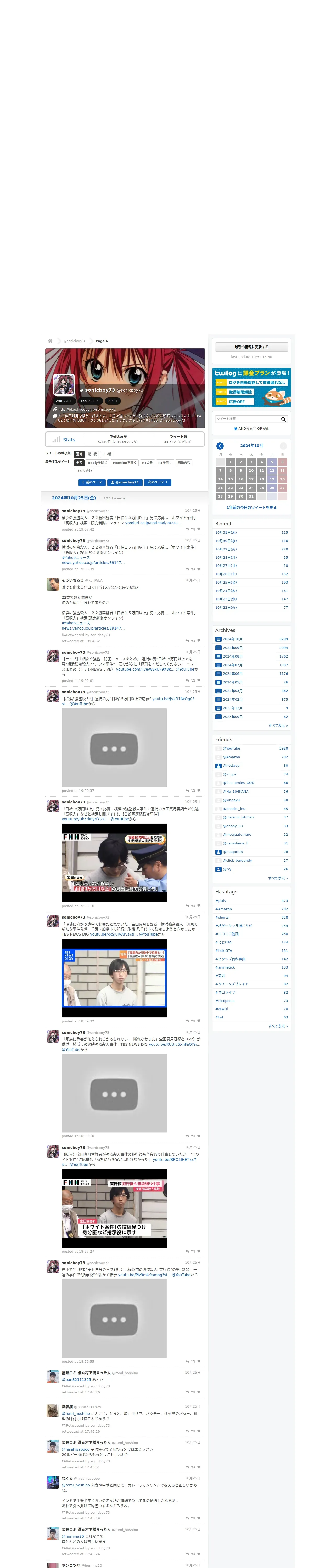Viewport: 336px width, 1568px height.
Task: Click the home icon in breadcrumb
Action: tap(50, 341)
